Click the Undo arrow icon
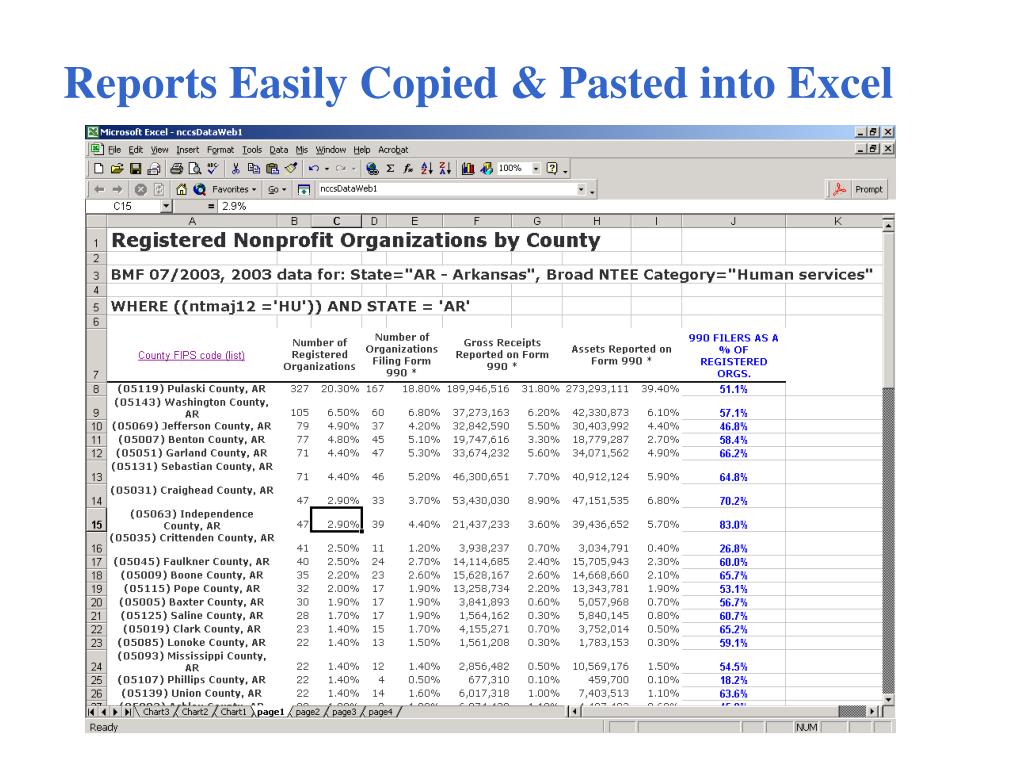This screenshot has width=1024, height=768. click(x=313, y=168)
